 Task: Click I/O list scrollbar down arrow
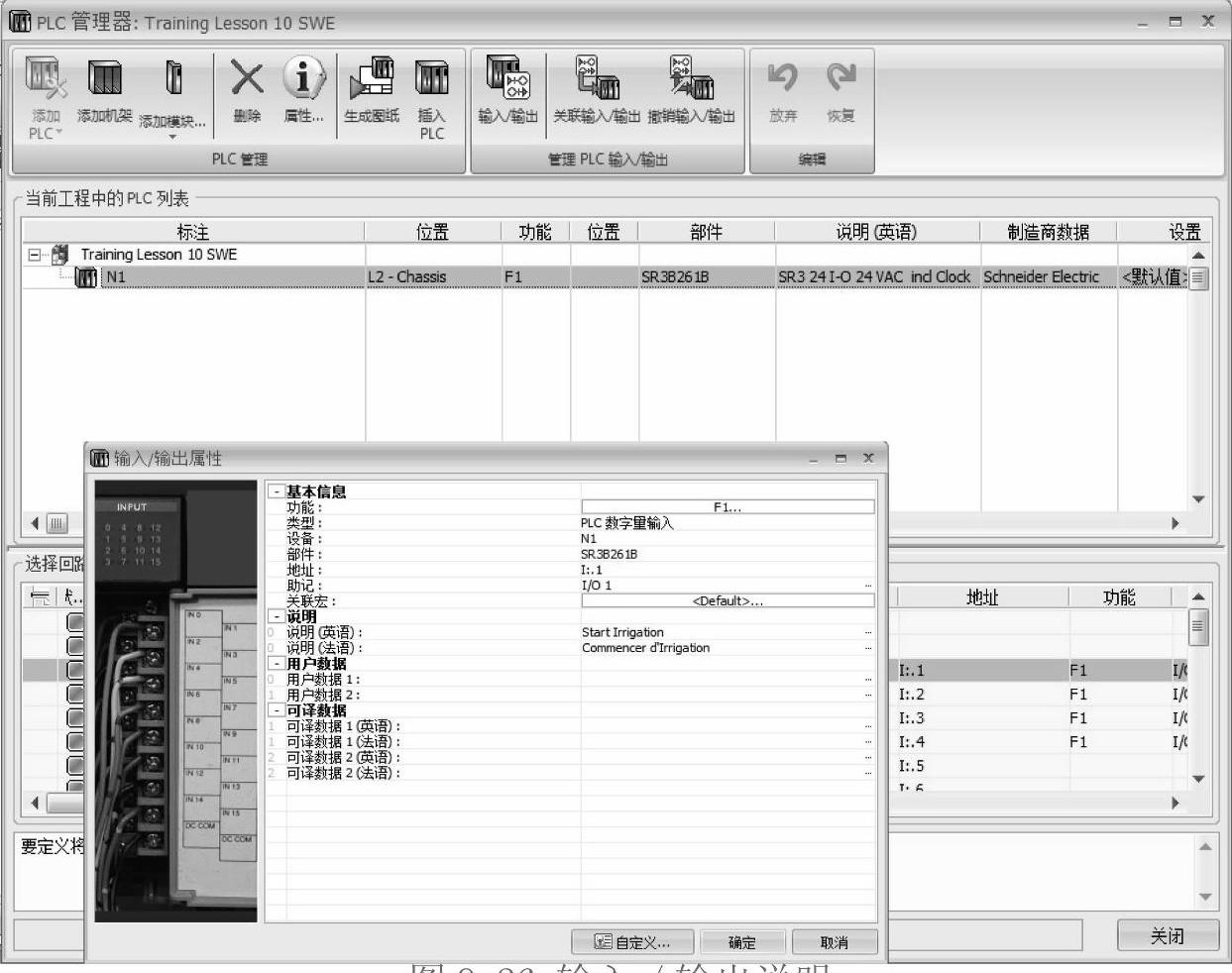pyautogui.click(x=1198, y=779)
